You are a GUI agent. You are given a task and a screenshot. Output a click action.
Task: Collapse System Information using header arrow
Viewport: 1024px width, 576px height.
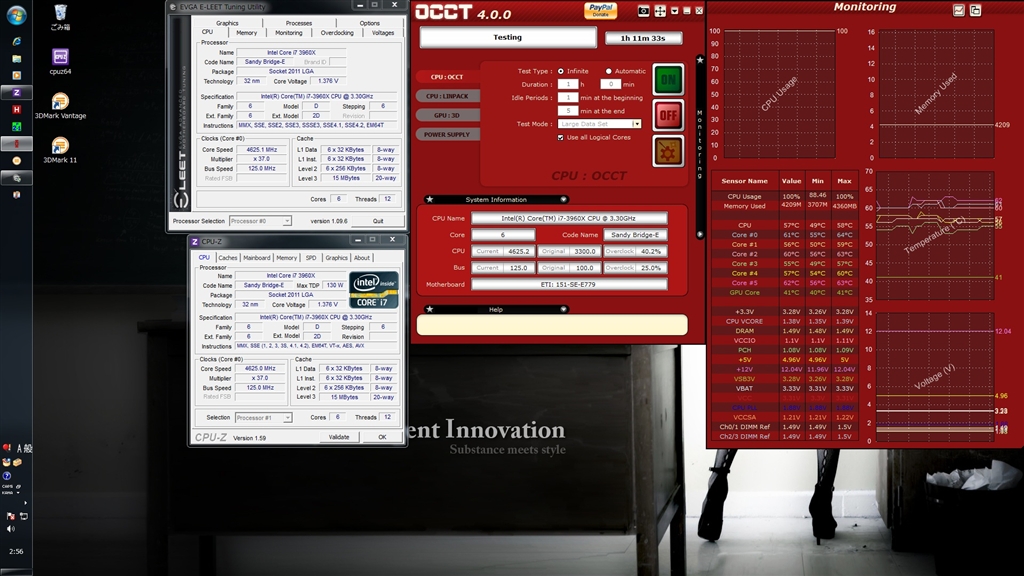click(x=563, y=199)
